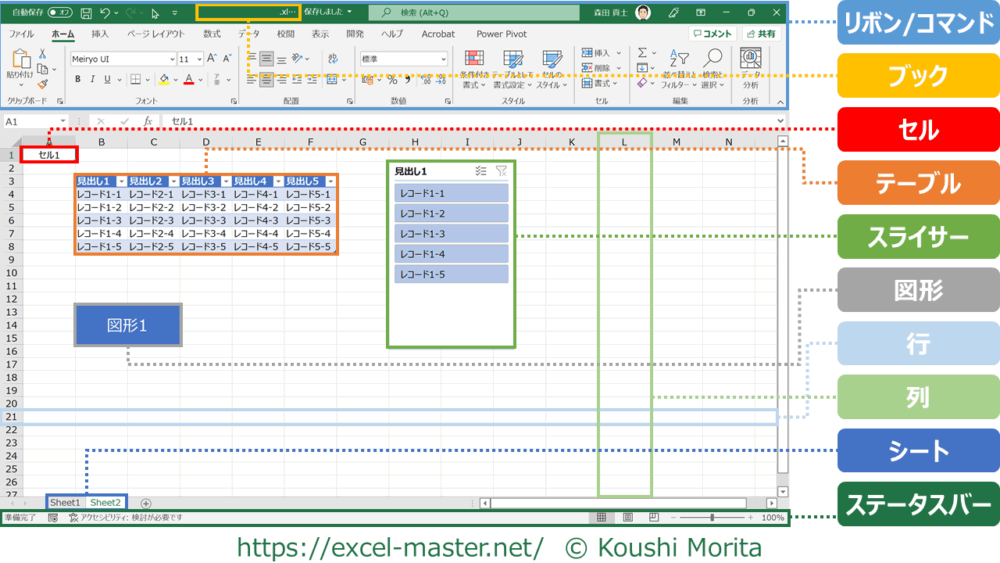Click the Format Painter brush icon

click(x=43, y=85)
